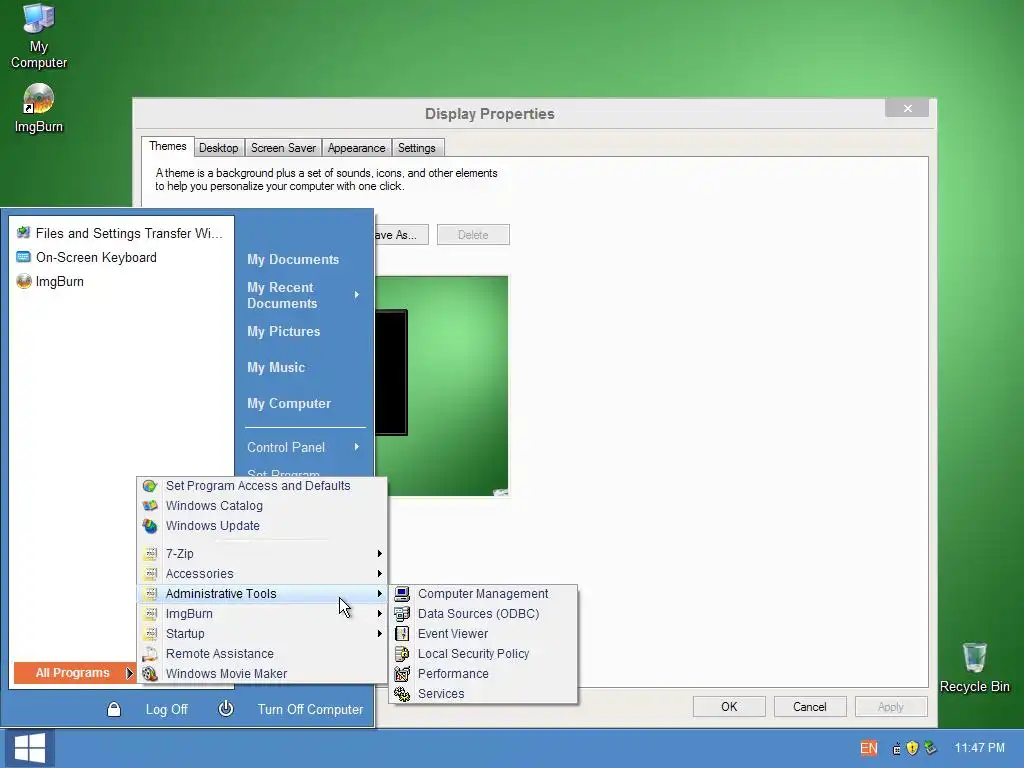Expand the Startup submenu arrow
Viewport: 1024px width, 768px height.
click(x=379, y=633)
